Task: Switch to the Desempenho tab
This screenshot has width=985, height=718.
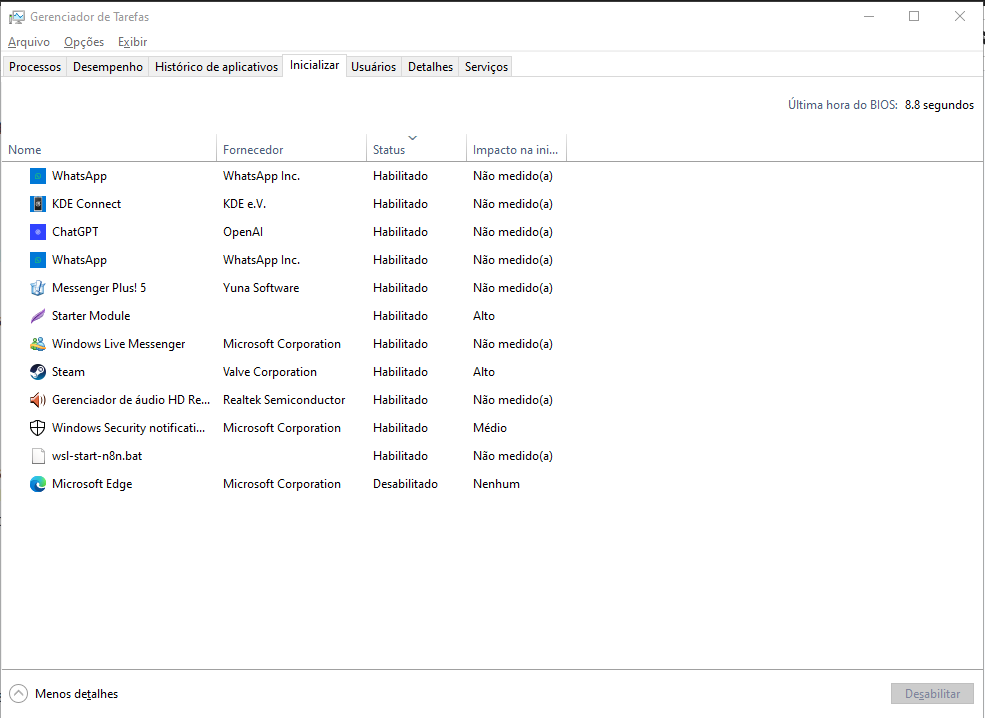Action: 108,67
